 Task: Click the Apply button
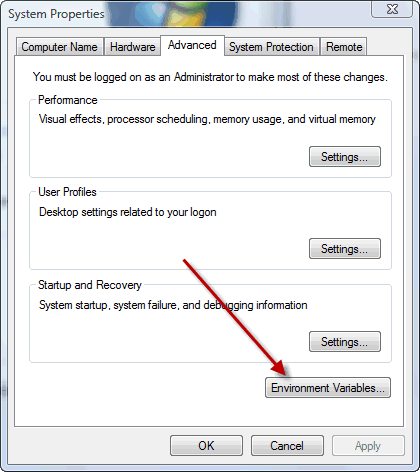tap(368, 445)
